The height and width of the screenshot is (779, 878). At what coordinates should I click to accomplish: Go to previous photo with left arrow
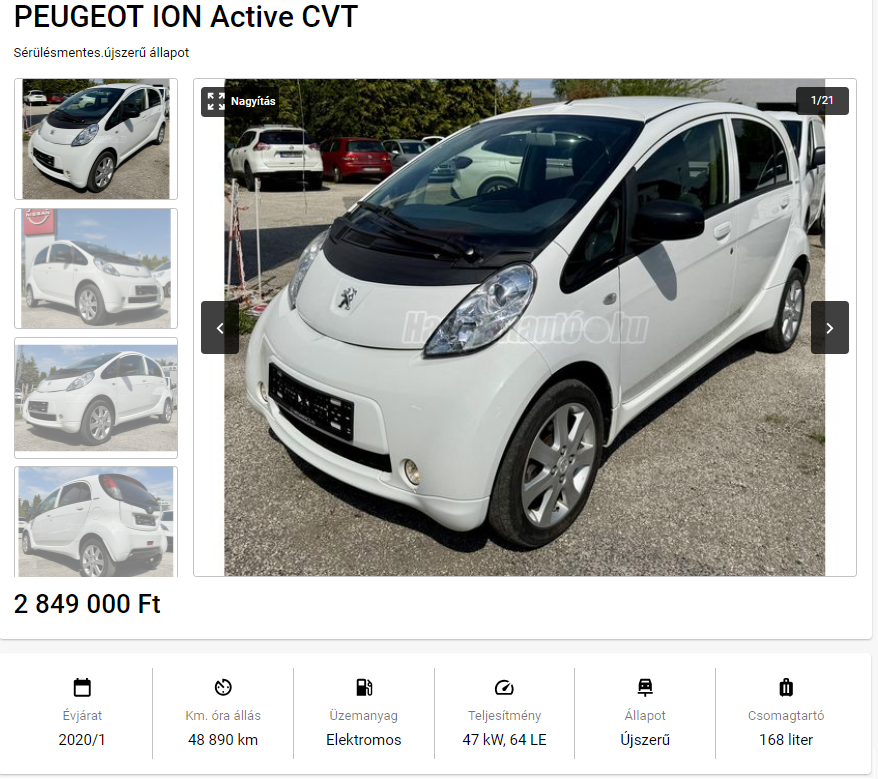pos(220,328)
